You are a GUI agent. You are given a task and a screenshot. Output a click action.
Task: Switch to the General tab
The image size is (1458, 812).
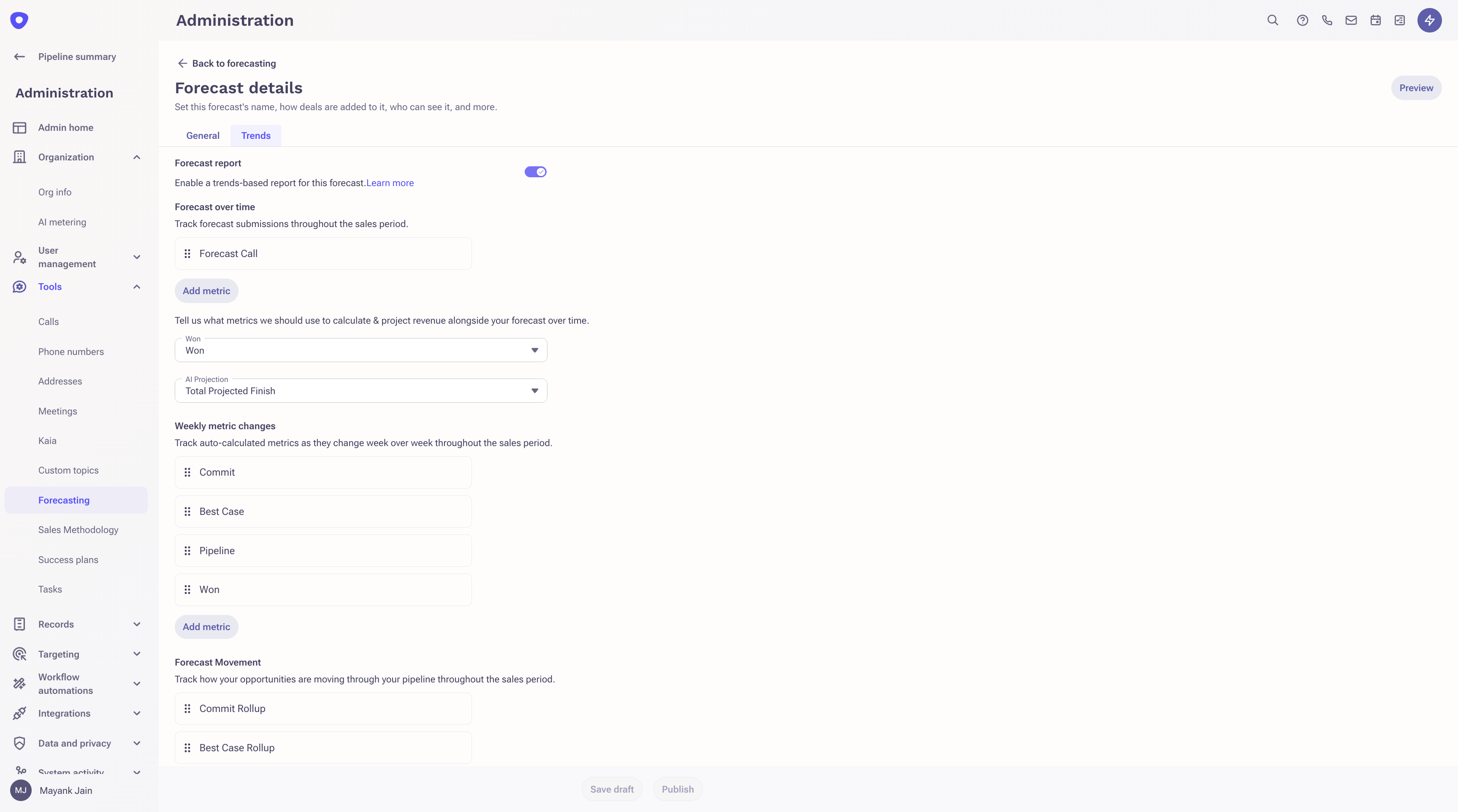click(x=203, y=136)
